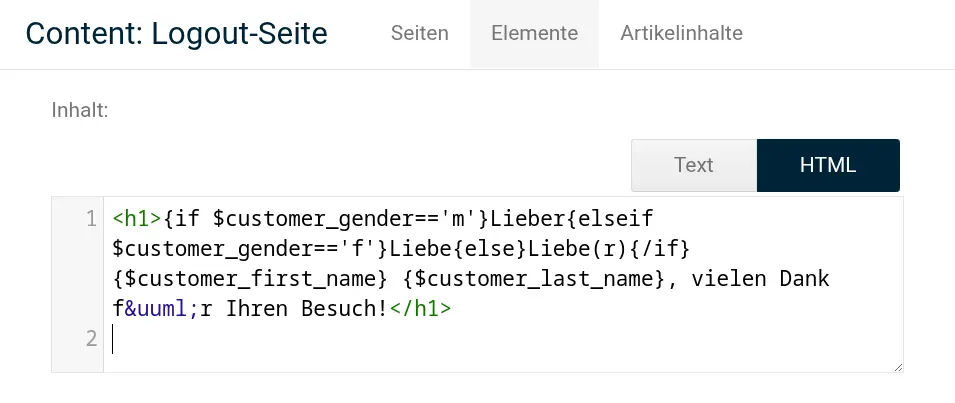Image resolution: width=955 pixels, height=403 pixels.
Task: Switch to the Seiten tab
Action: click(x=420, y=33)
